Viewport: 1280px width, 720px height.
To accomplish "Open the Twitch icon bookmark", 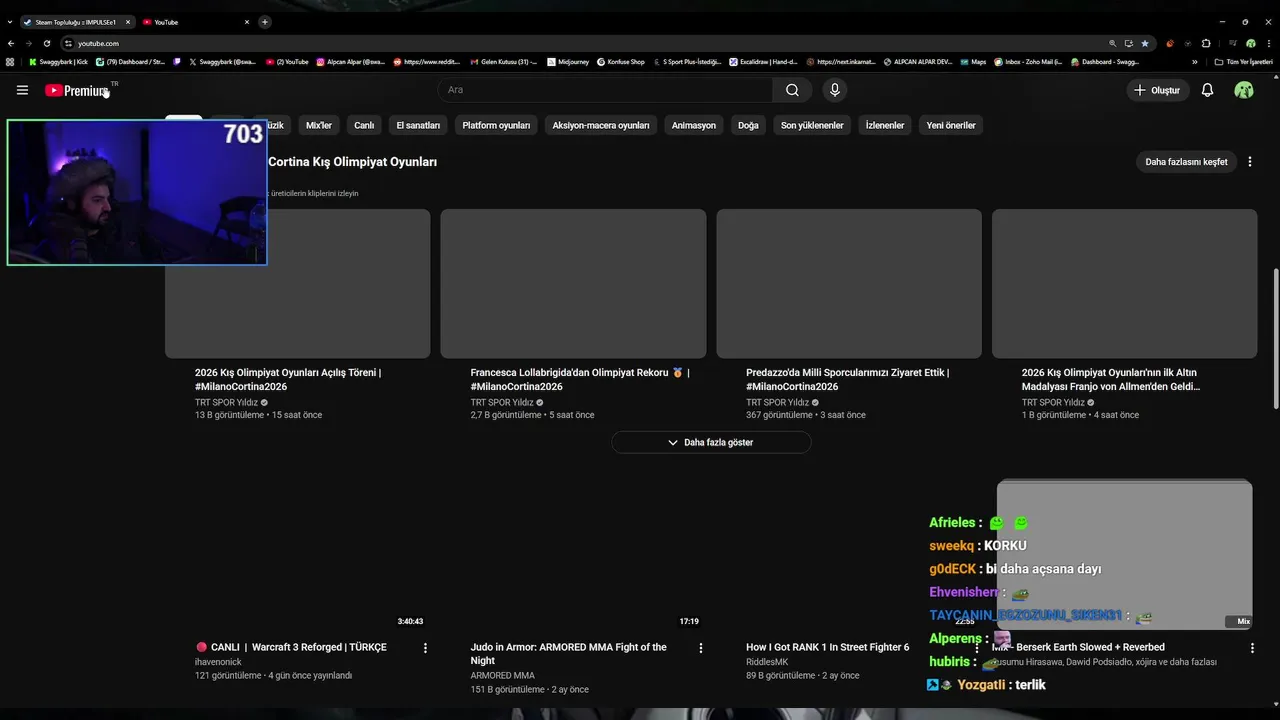I will (177, 62).
